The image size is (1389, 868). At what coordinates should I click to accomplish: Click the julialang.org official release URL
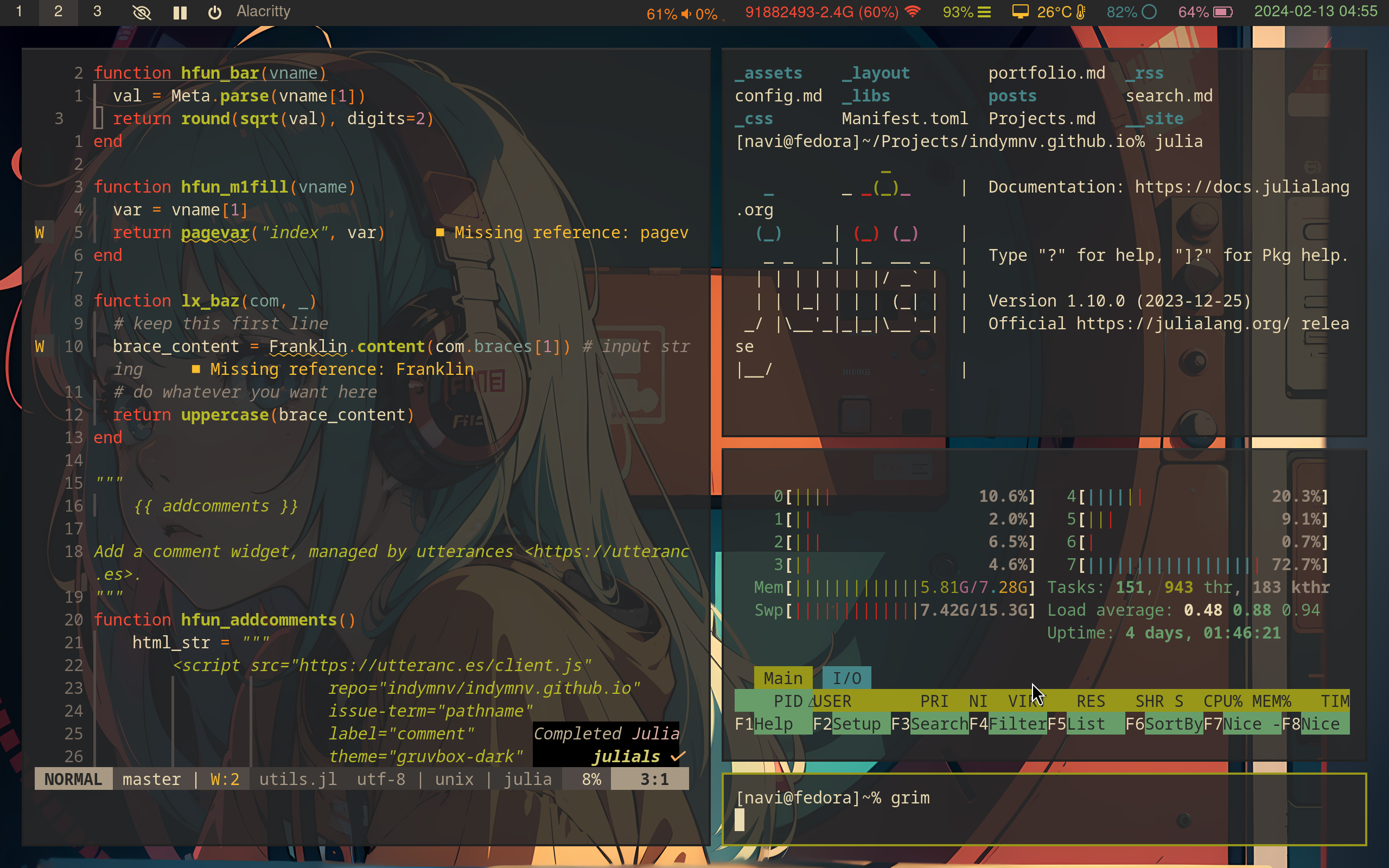[x=1183, y=324]
